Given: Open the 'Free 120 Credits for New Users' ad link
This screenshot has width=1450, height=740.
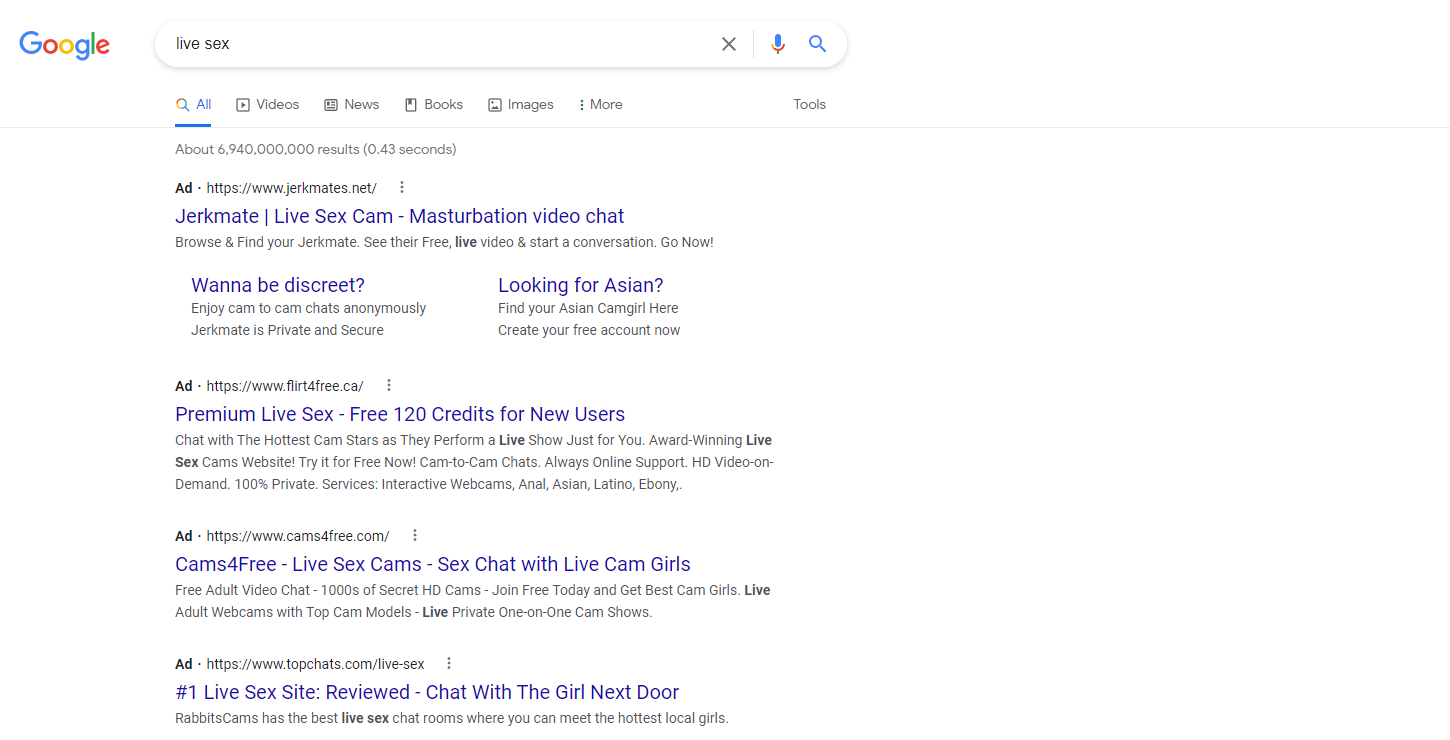Looking at the screenshot, I should click(400, 414).
